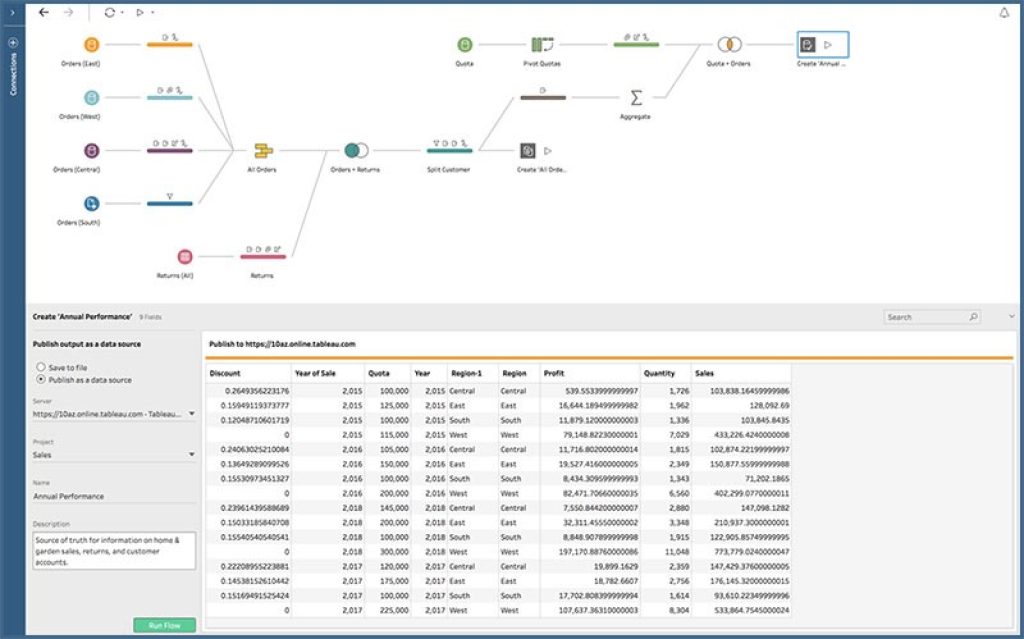1024x639 pixels.
Task: Select the gray clean step before Aggregate
Action: [x=543, y=98]
